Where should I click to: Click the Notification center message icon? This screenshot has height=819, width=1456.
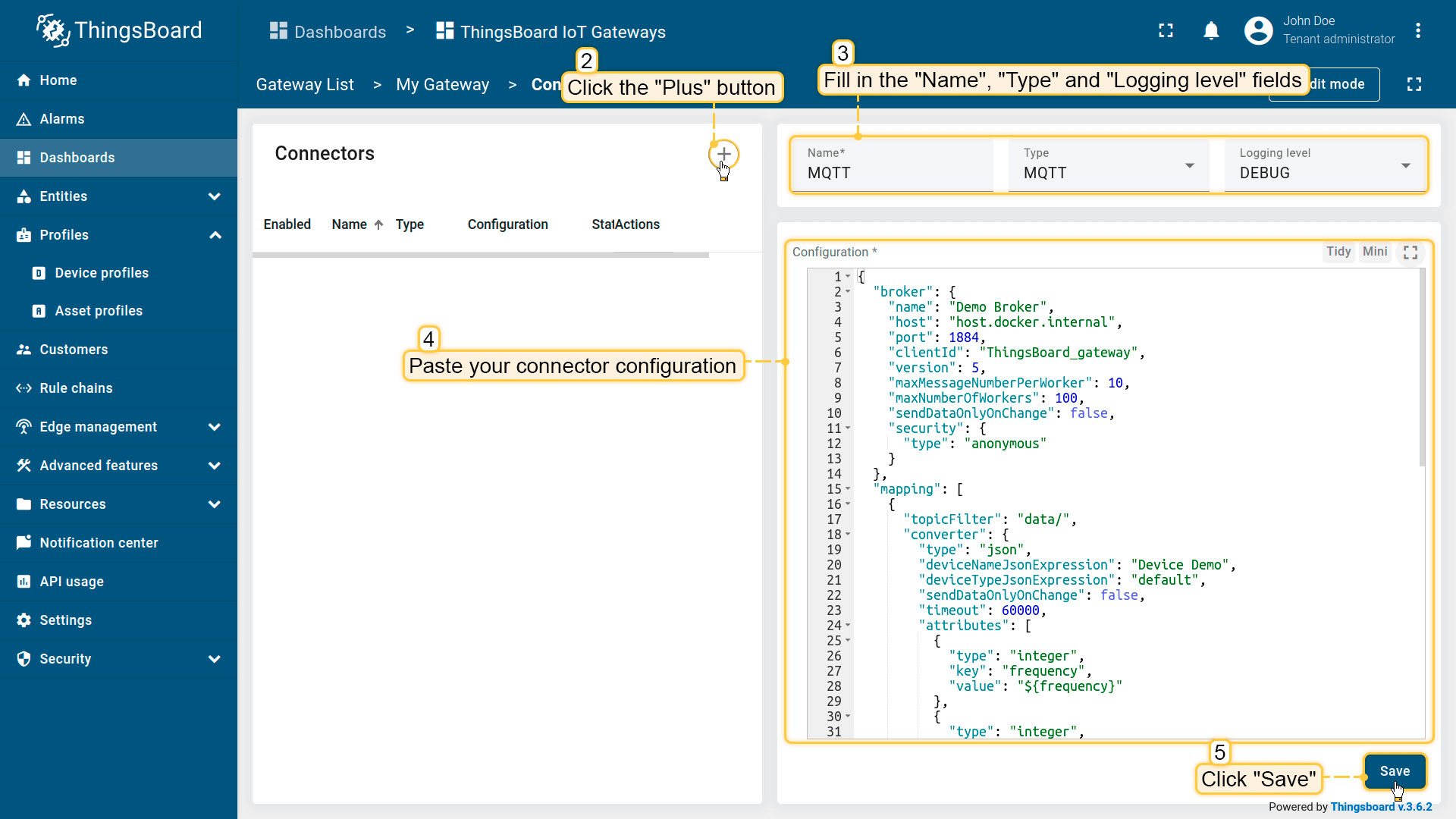click(x=24, y=542)
